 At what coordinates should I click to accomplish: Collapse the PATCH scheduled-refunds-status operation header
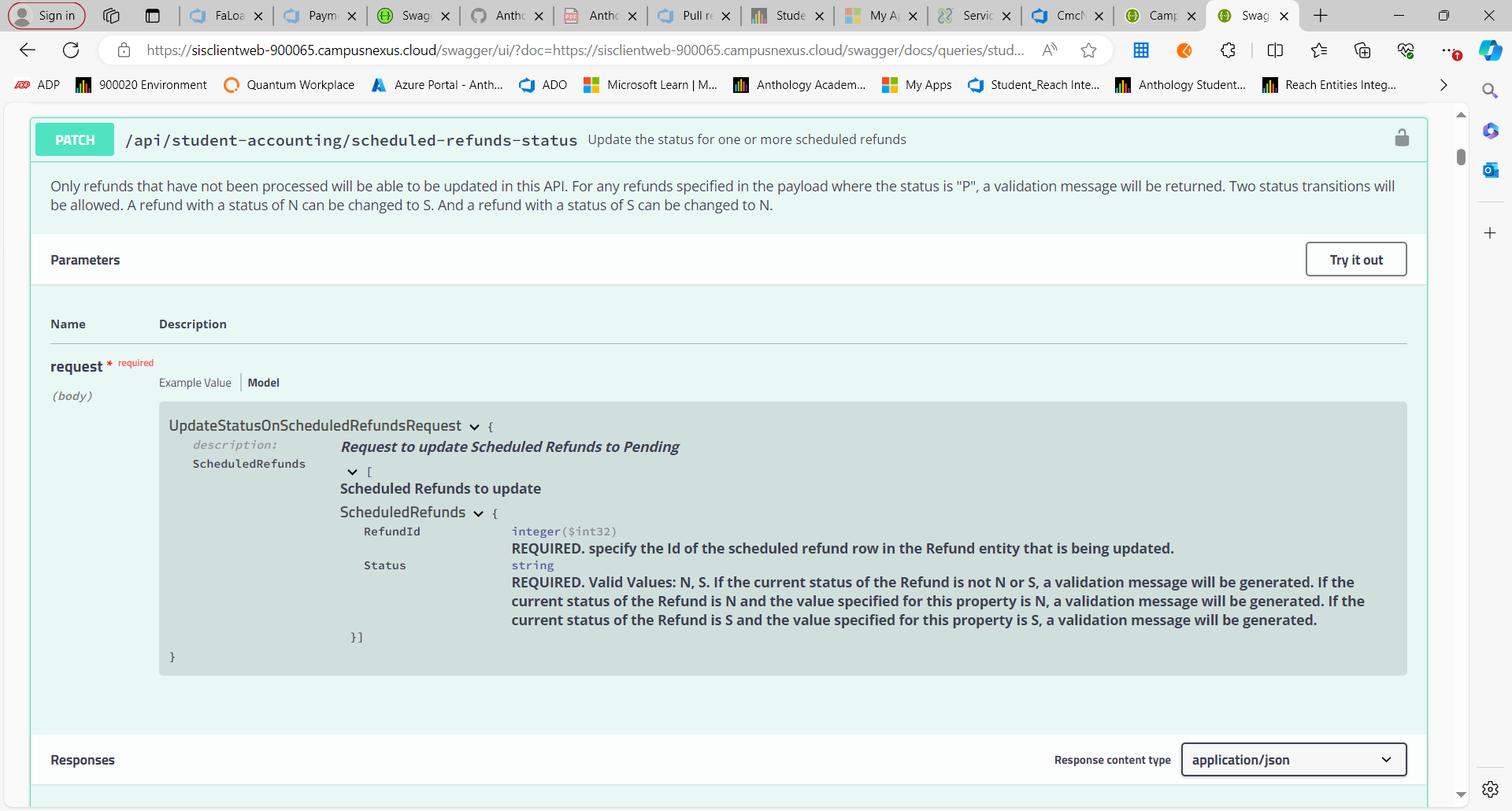click(728, 139)
